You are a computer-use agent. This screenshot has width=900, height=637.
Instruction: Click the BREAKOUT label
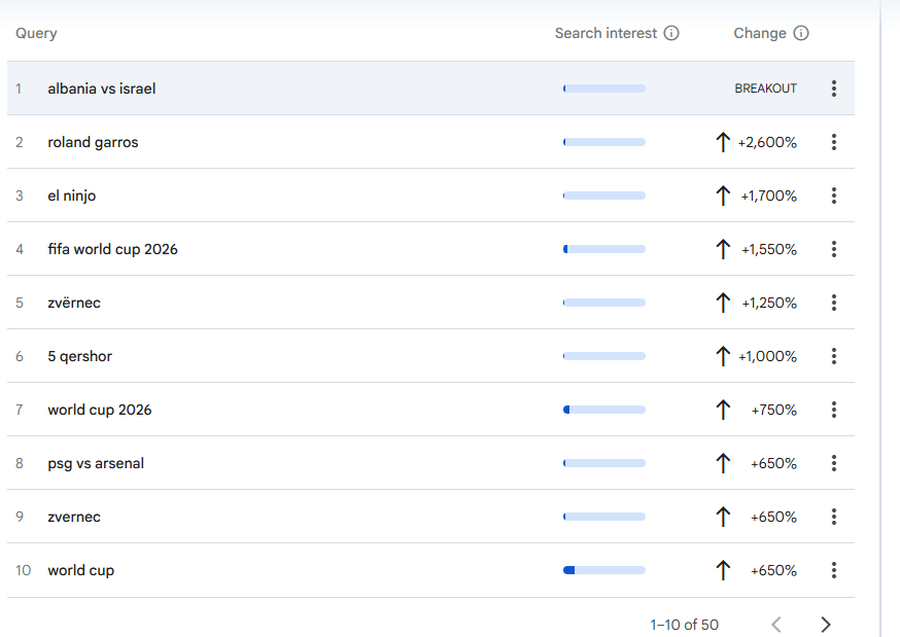(x=766, y=88)
